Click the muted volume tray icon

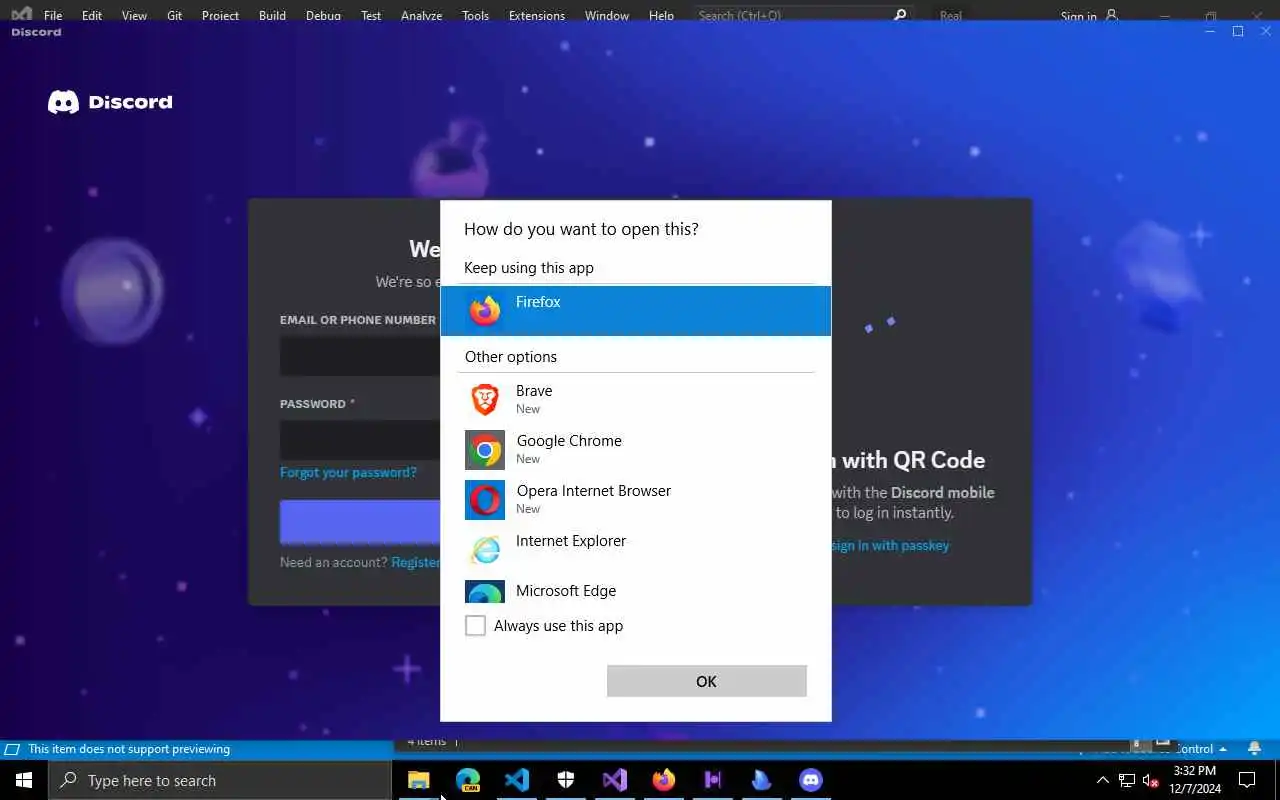[x=1150, y=780]
